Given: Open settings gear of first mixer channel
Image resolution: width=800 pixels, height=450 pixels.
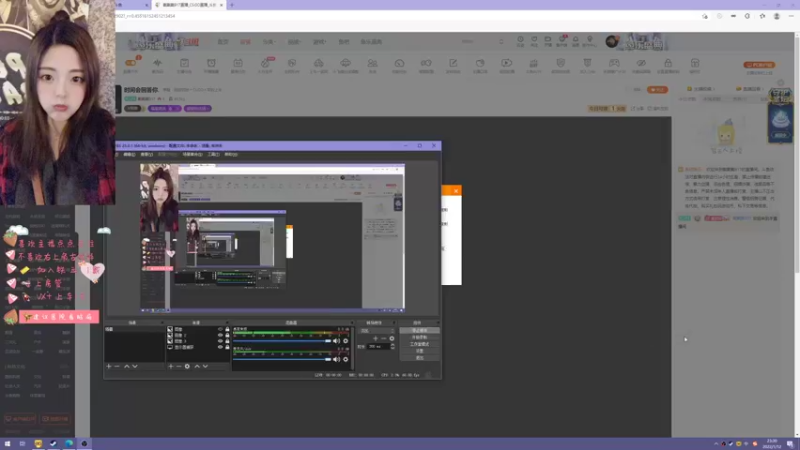Looking at the screenshot, I should tap(345, 341).
